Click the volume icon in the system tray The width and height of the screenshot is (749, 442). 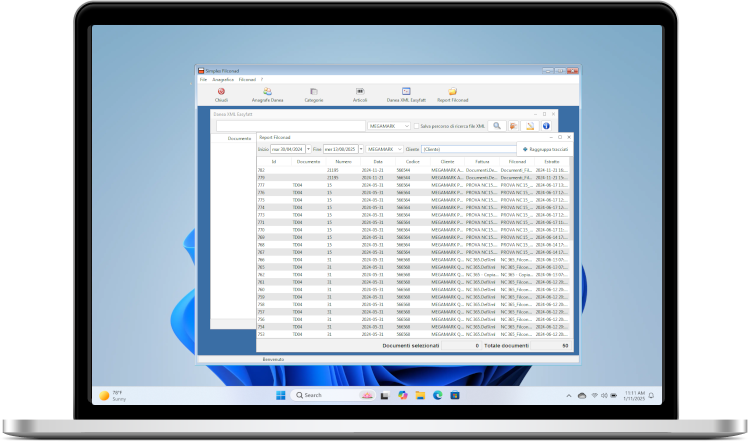tap(604, 396)
